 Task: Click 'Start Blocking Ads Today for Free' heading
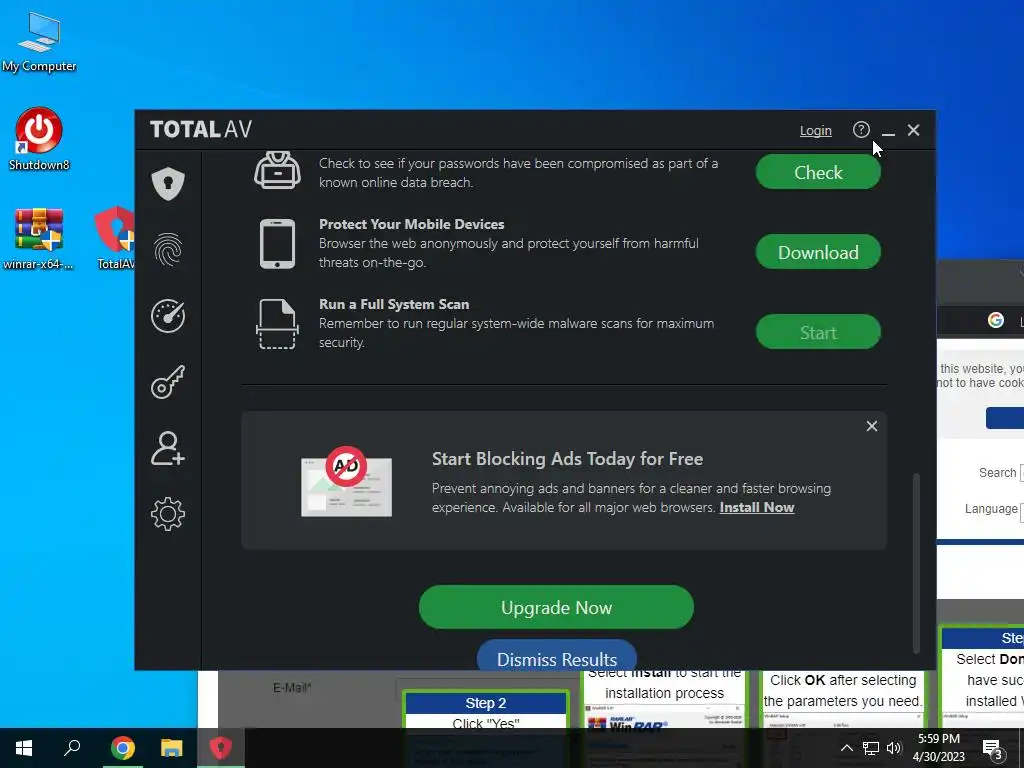coord(567,459)
